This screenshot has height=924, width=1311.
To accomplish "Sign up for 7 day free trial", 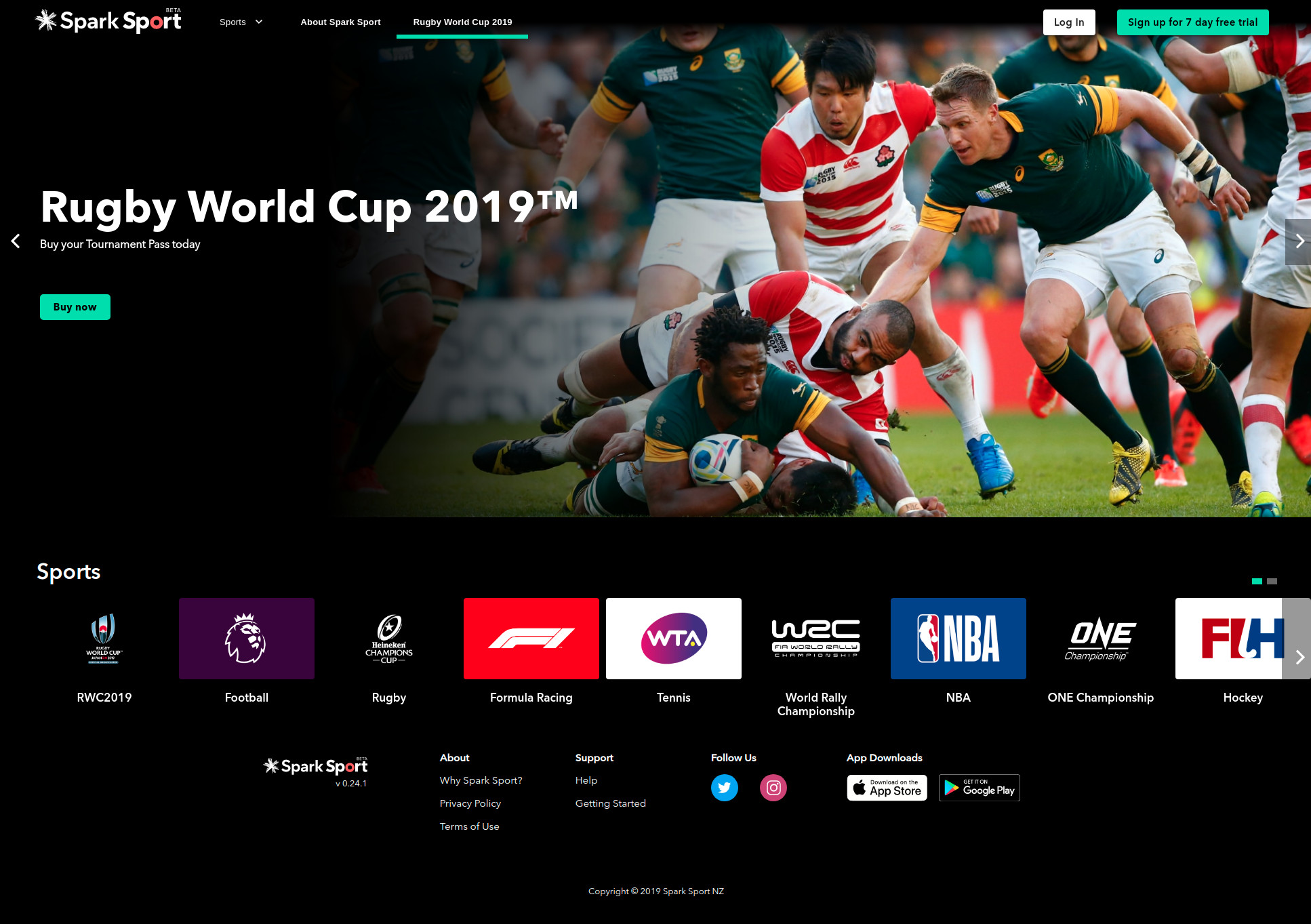I will click(1192, 22).
